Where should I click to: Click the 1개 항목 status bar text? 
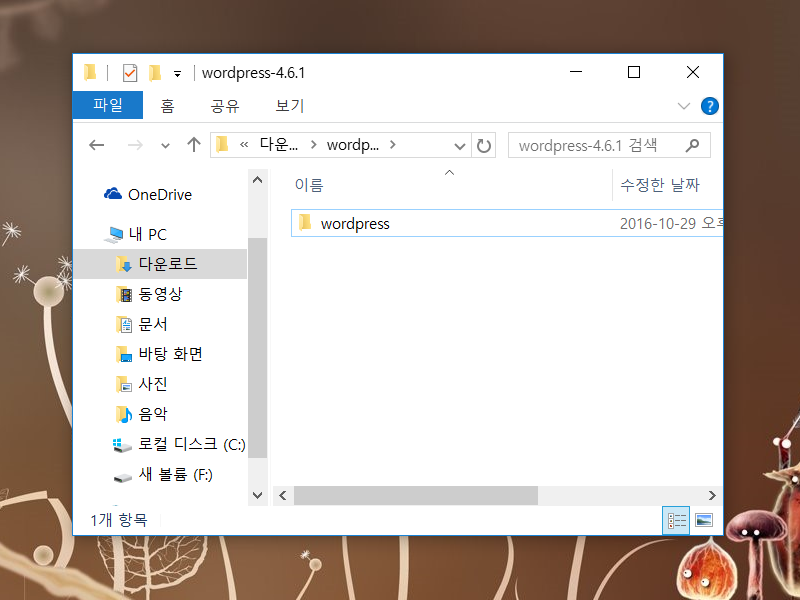point(119,520)
